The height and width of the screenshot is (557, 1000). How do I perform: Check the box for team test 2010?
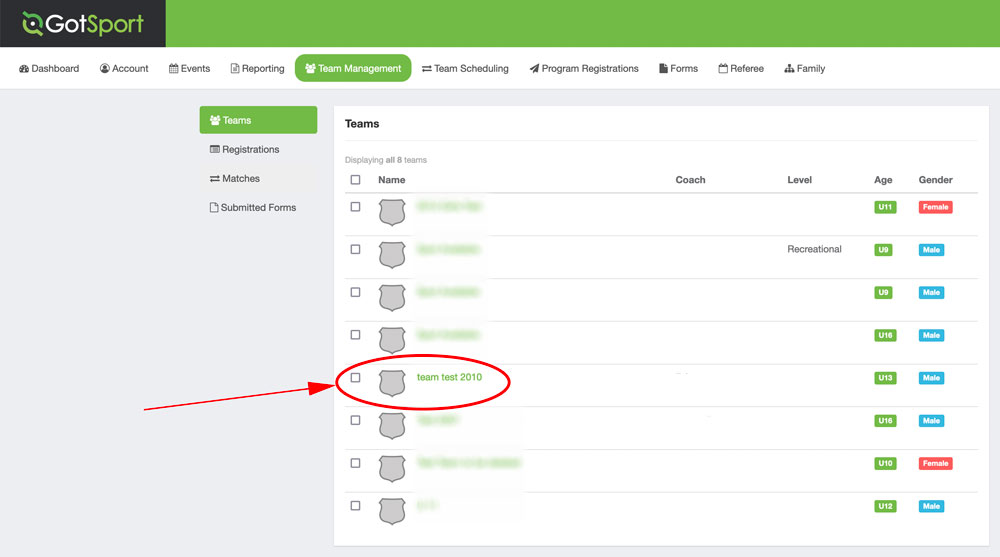[x=355, y=378]
